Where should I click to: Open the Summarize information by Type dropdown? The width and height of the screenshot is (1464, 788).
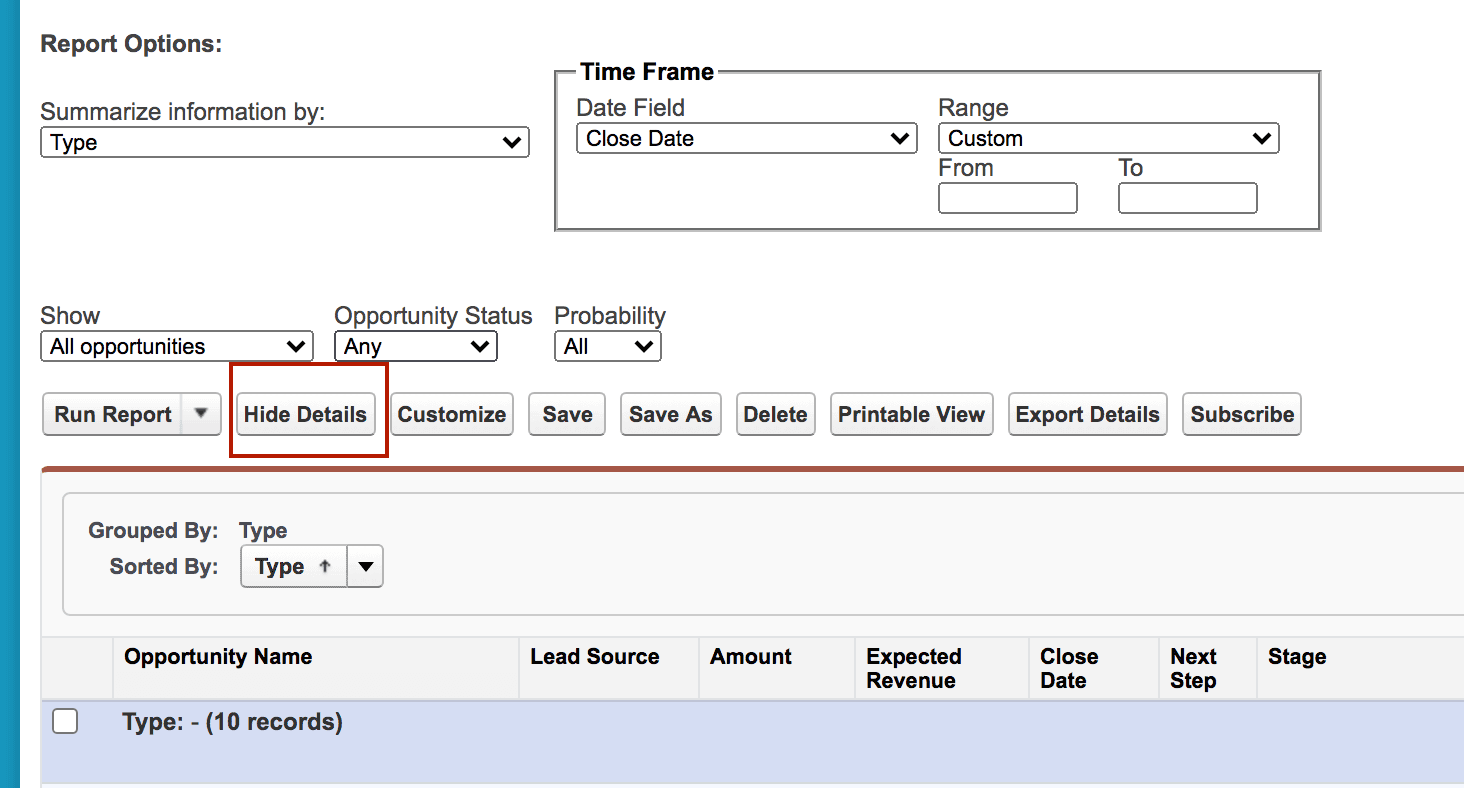tap(284, 142)
